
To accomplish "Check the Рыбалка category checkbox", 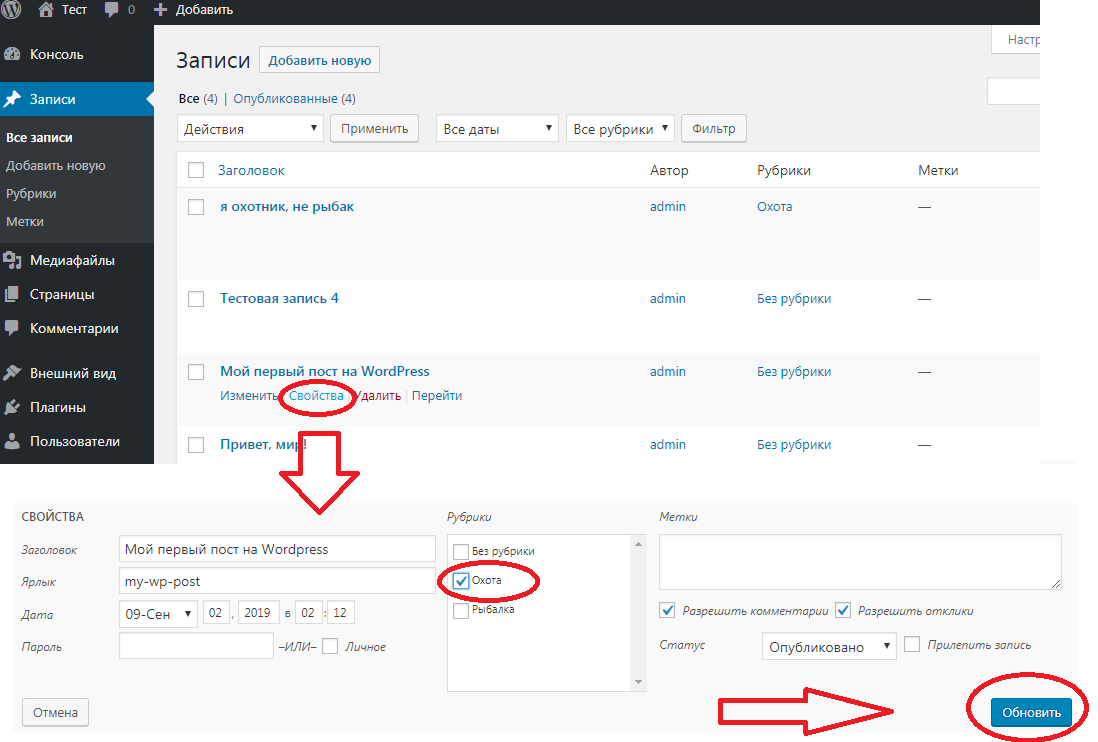I will click(461, 610).
